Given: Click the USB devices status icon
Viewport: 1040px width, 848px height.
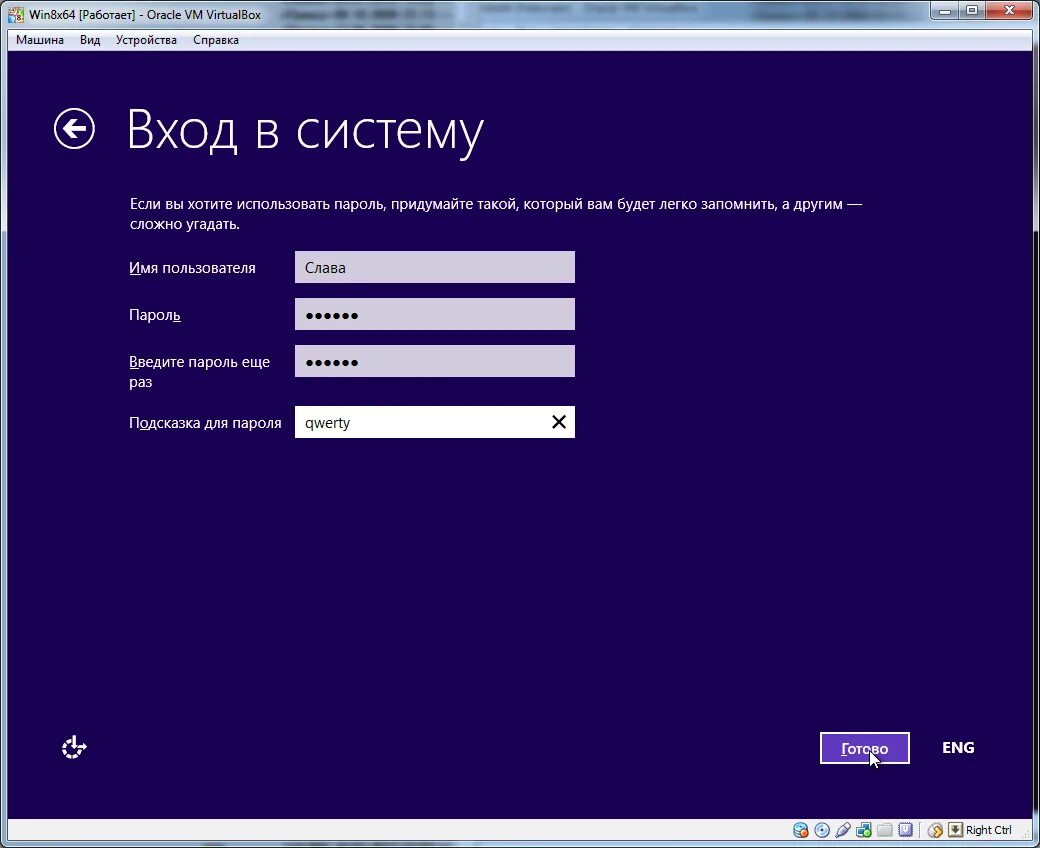Looking at the screenshot, I should (x=843, y=829).
